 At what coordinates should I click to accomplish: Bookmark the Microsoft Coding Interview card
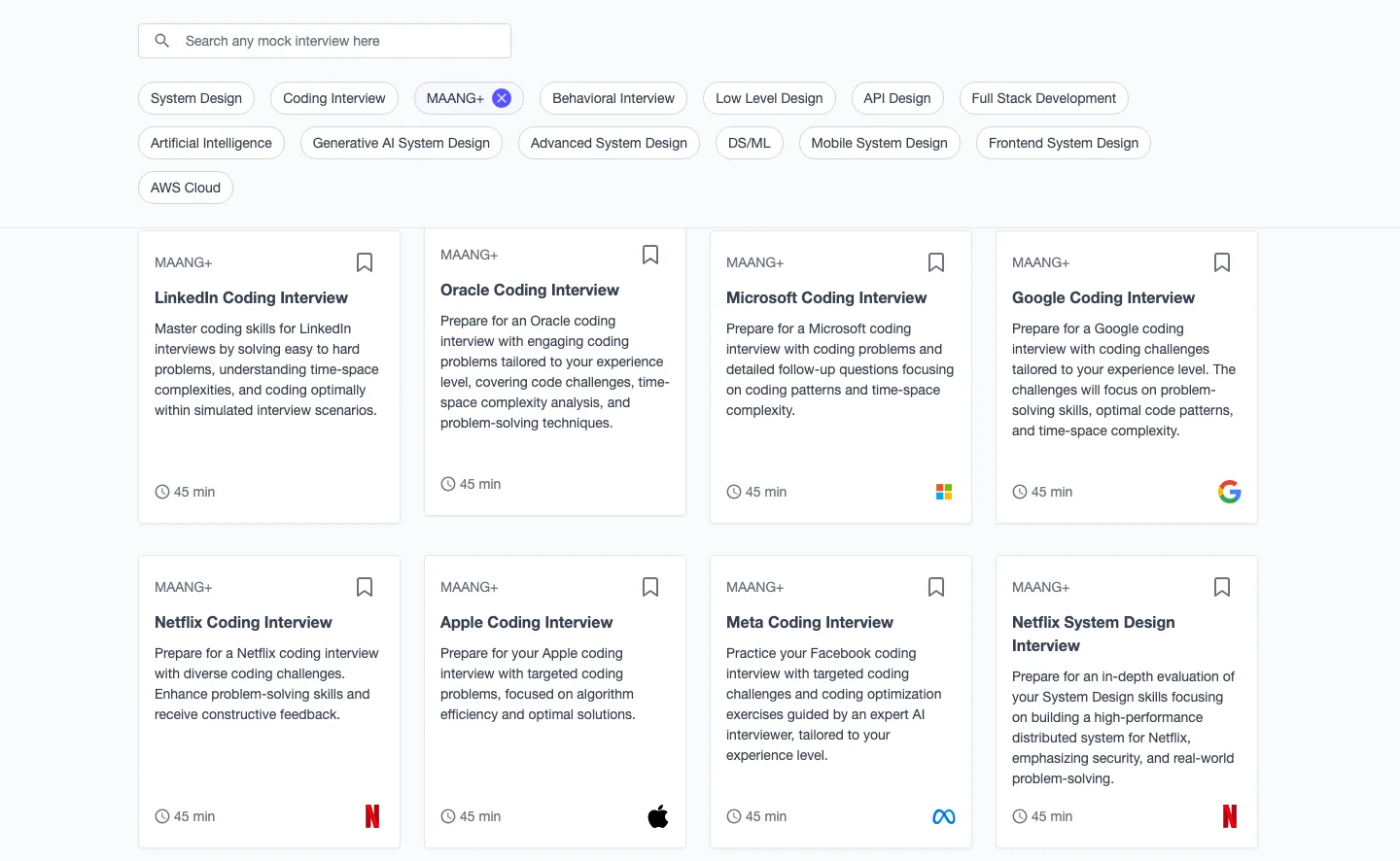(x=936, y=262)
